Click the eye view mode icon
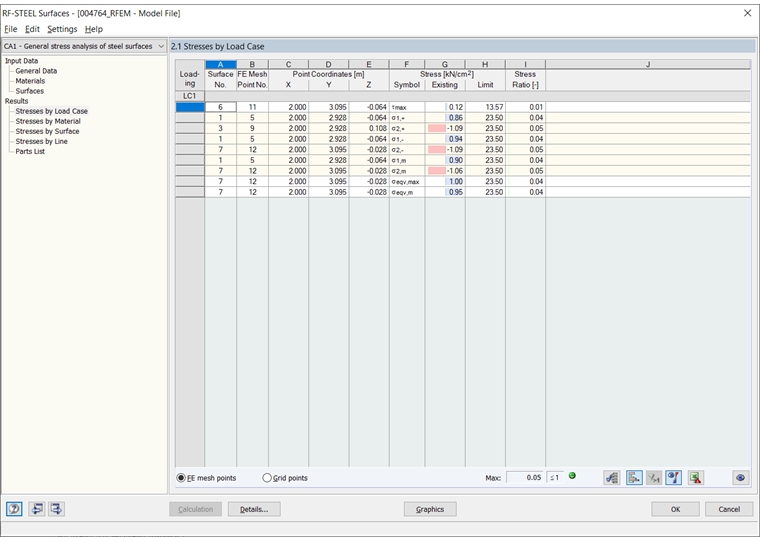The image size is (760, 542). coord(740,478)
